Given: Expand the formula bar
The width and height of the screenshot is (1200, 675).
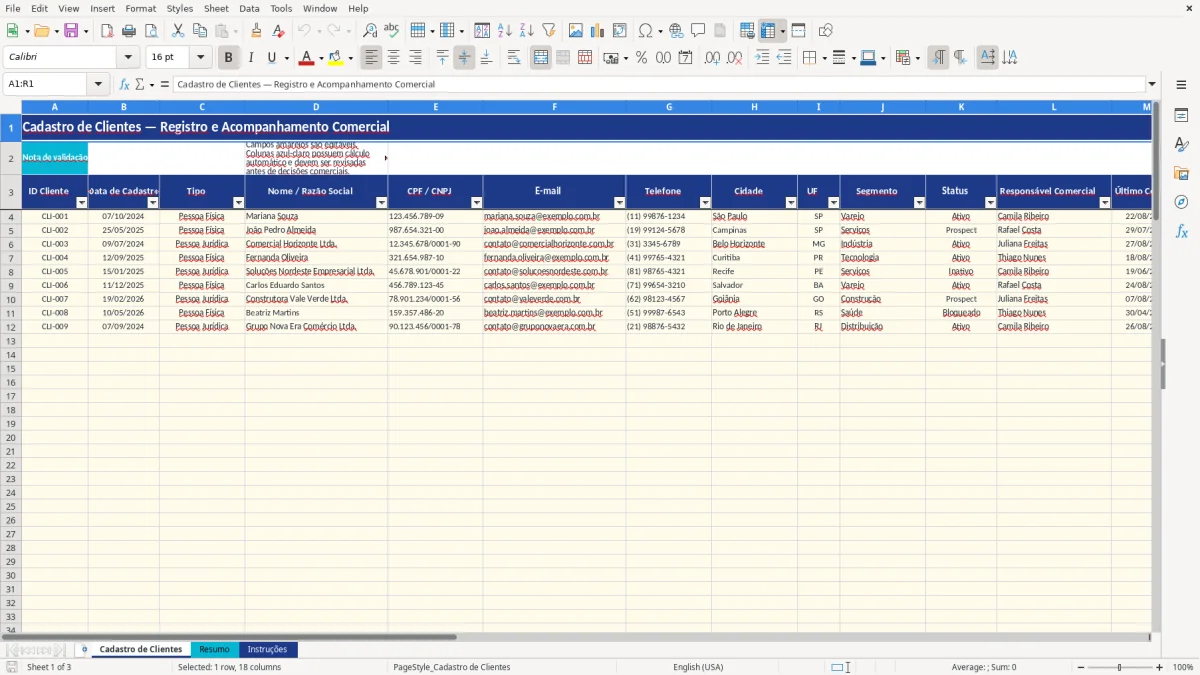Looking at the screenshot, I should pos(1152,85).
